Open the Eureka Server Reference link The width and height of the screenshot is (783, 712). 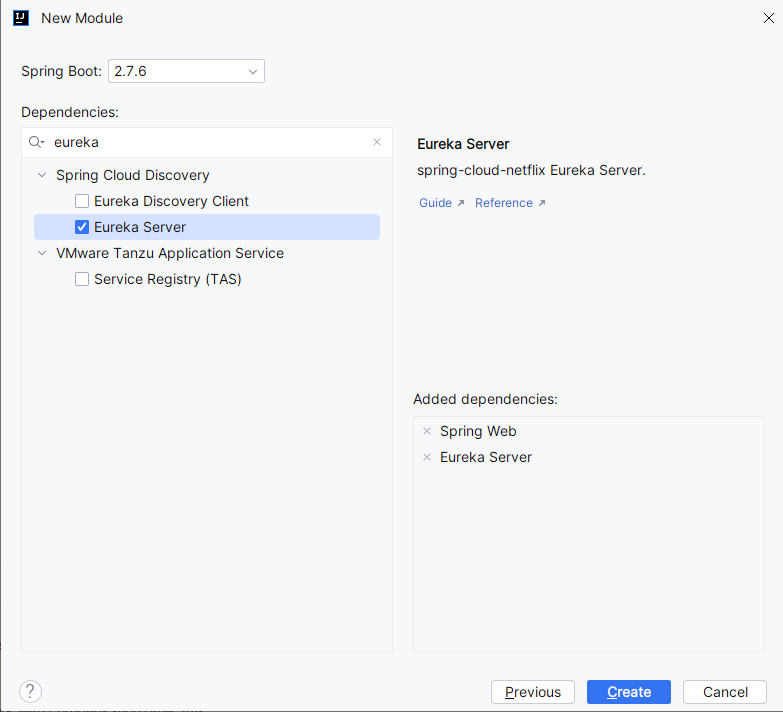(510, 203)
